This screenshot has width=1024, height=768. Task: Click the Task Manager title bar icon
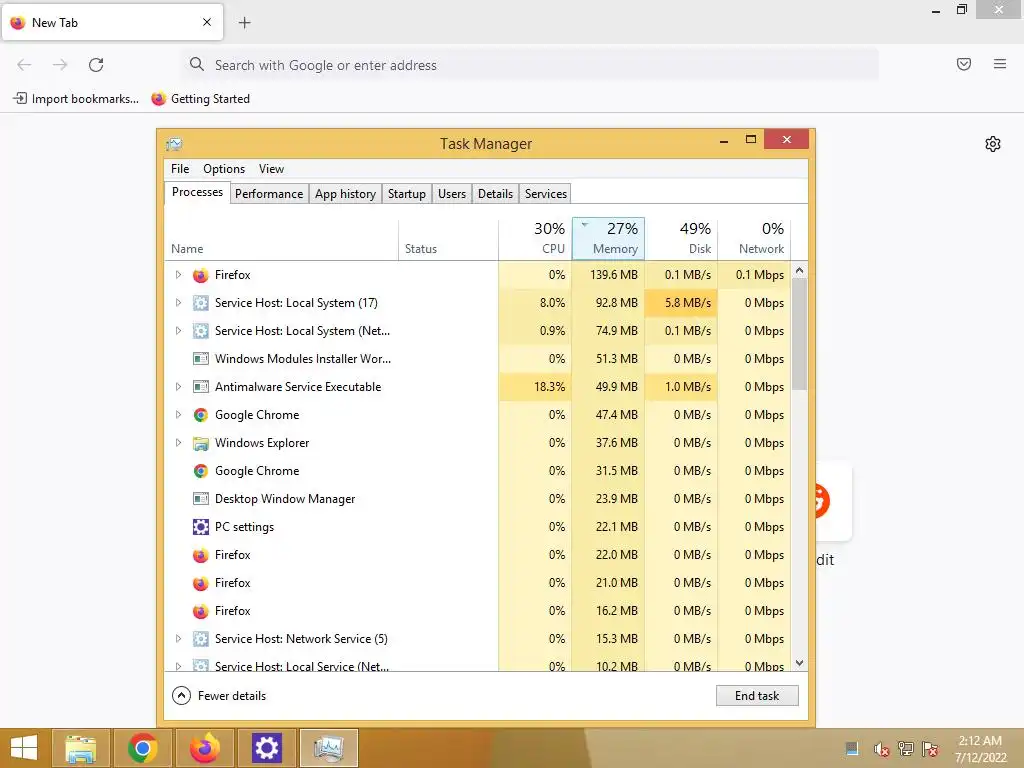tap(174, 144)
